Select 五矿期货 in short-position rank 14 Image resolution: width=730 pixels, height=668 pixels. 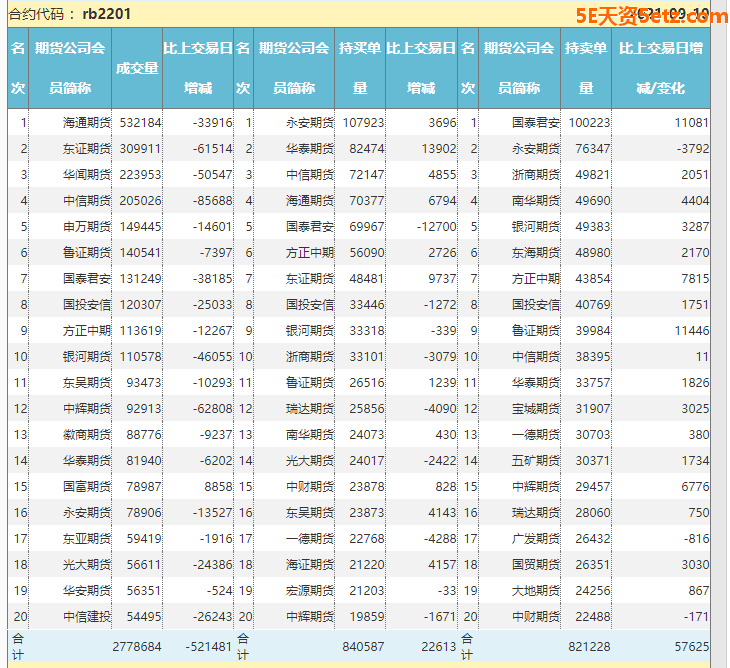536,460
